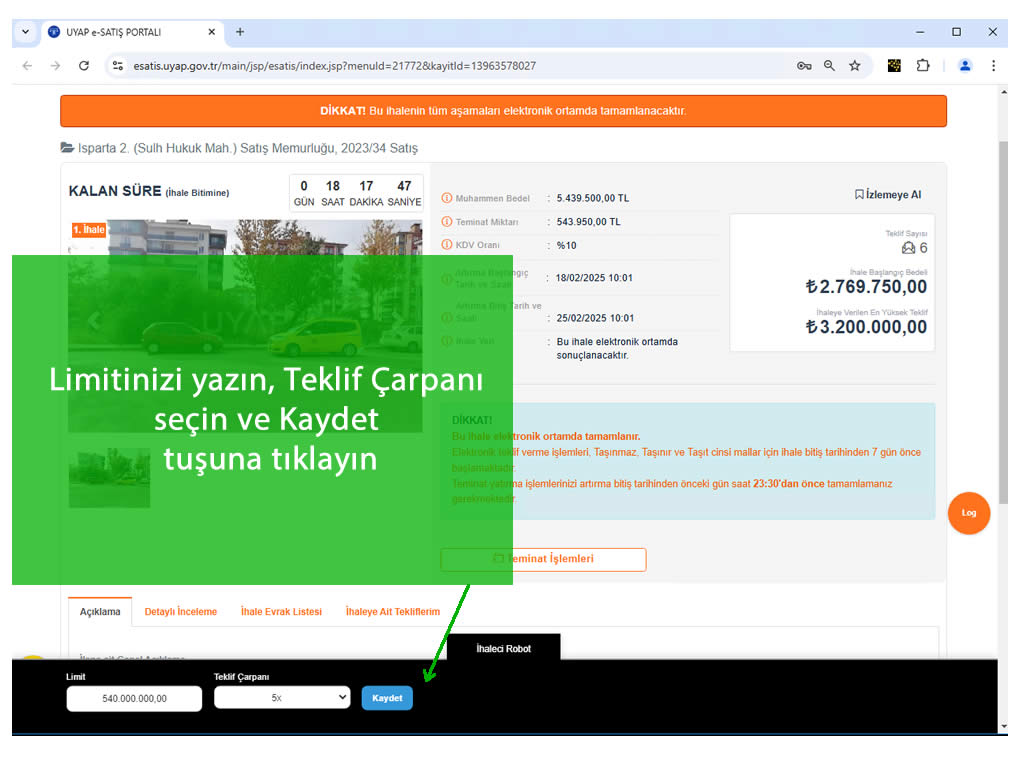Viewport: 1024px width, 768px height.
Task: Click the page vertical scrollbar
Action: click(x=1003, y=323)
